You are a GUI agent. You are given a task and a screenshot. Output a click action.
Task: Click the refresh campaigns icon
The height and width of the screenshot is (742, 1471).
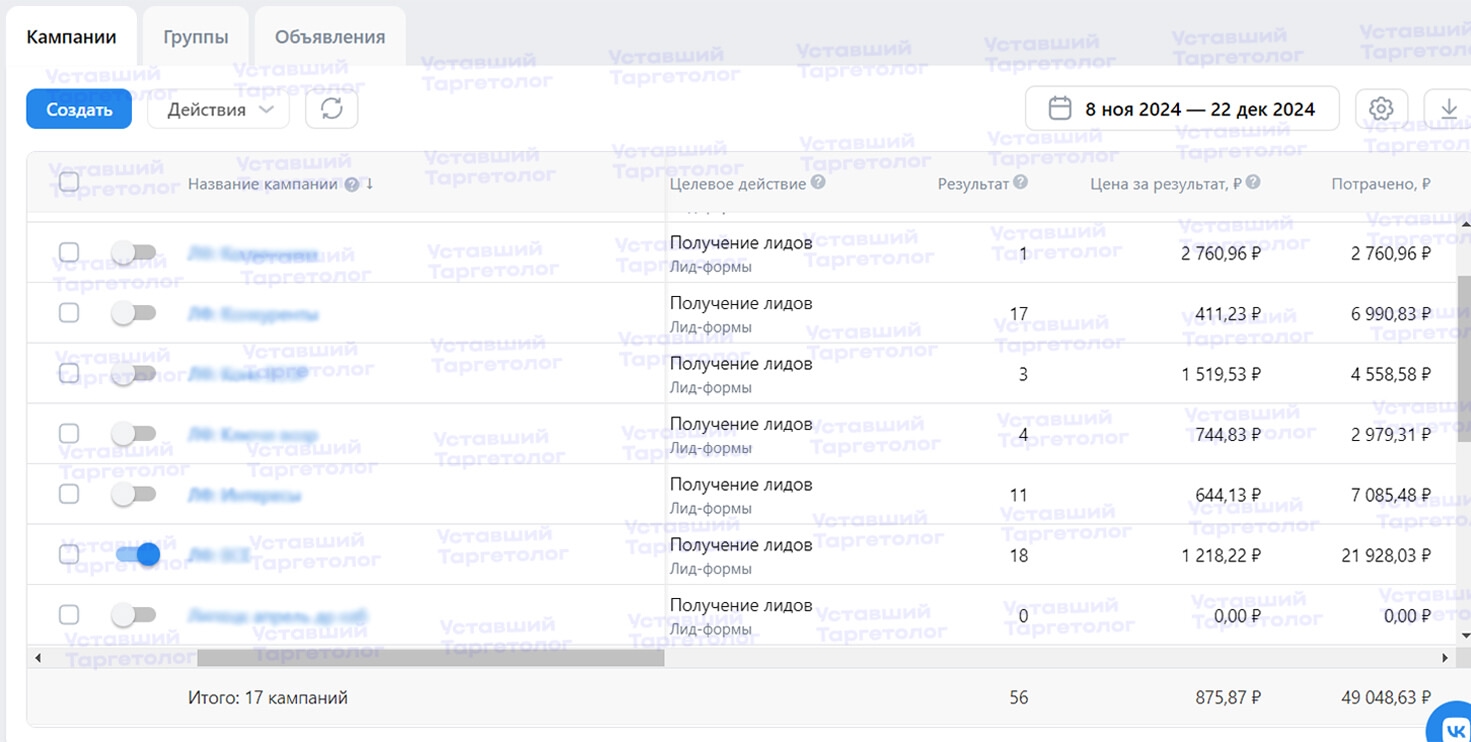pyautogui.click(x=332, y=109)
